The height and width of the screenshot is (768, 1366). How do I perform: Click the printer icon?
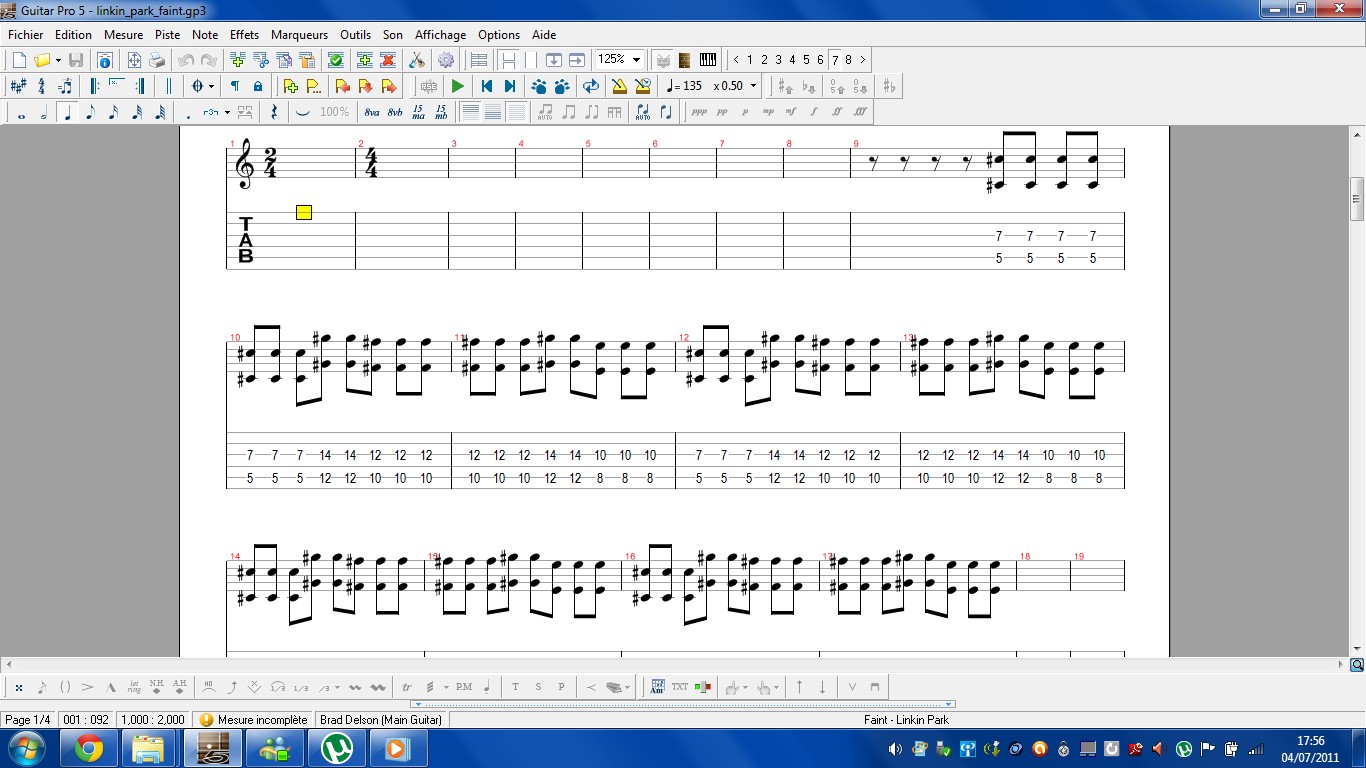coord(157,60)
